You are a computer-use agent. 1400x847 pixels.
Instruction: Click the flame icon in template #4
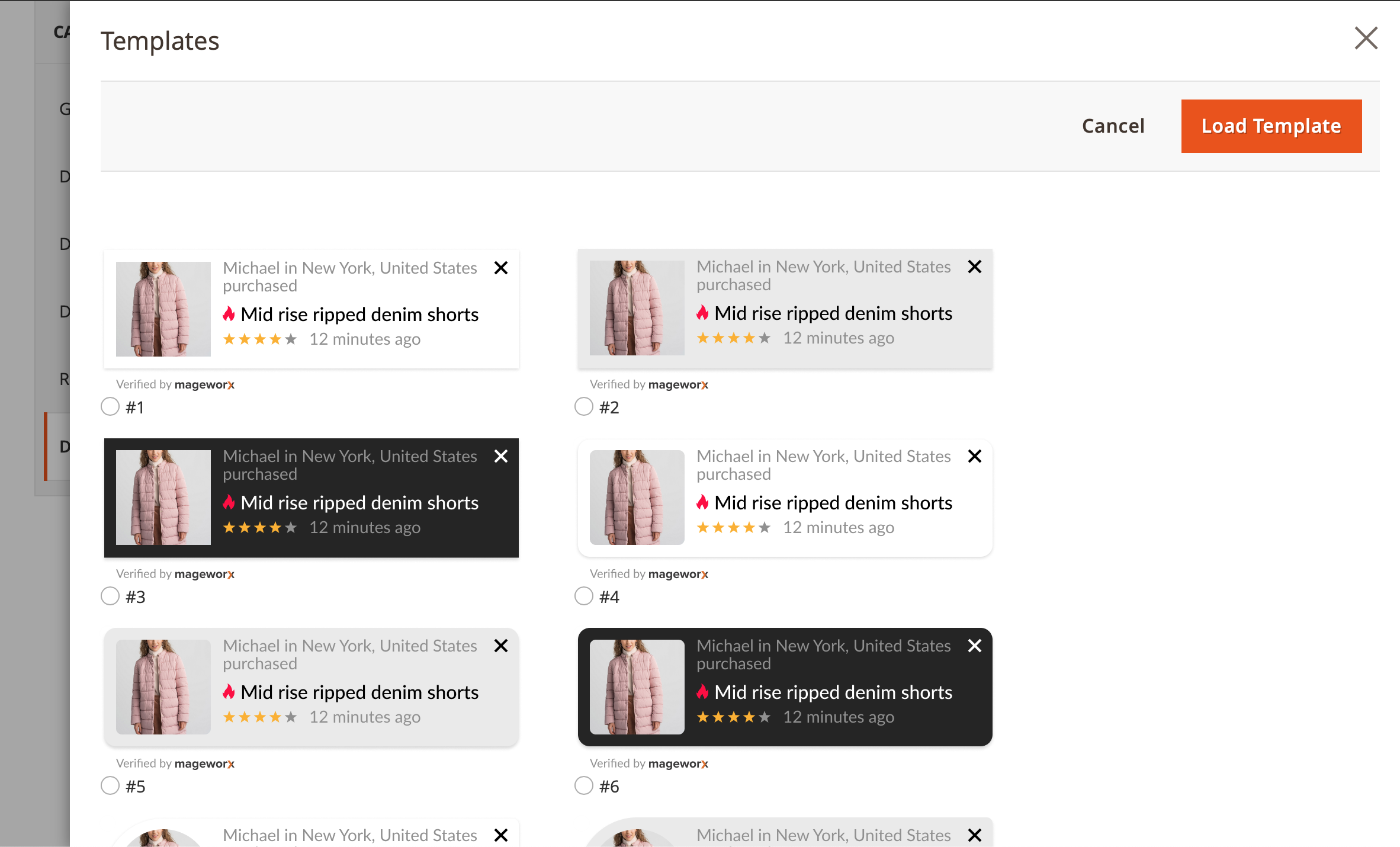tap(702, 502)
